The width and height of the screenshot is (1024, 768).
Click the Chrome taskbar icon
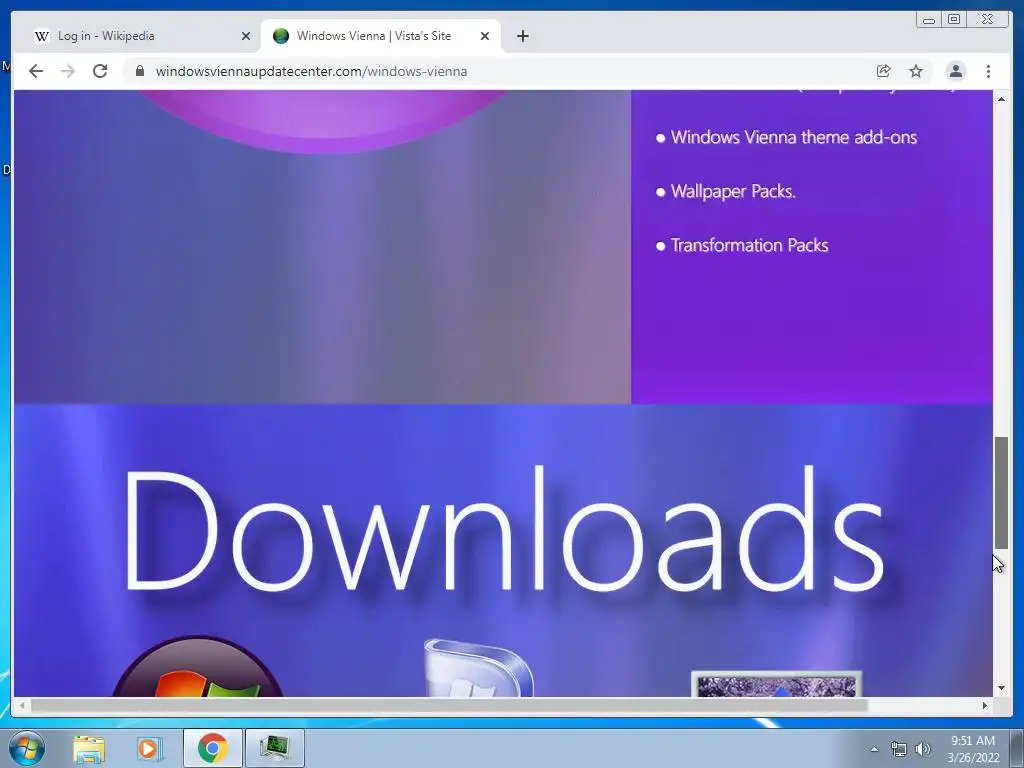pyautogui.click(x=213, y=748)
